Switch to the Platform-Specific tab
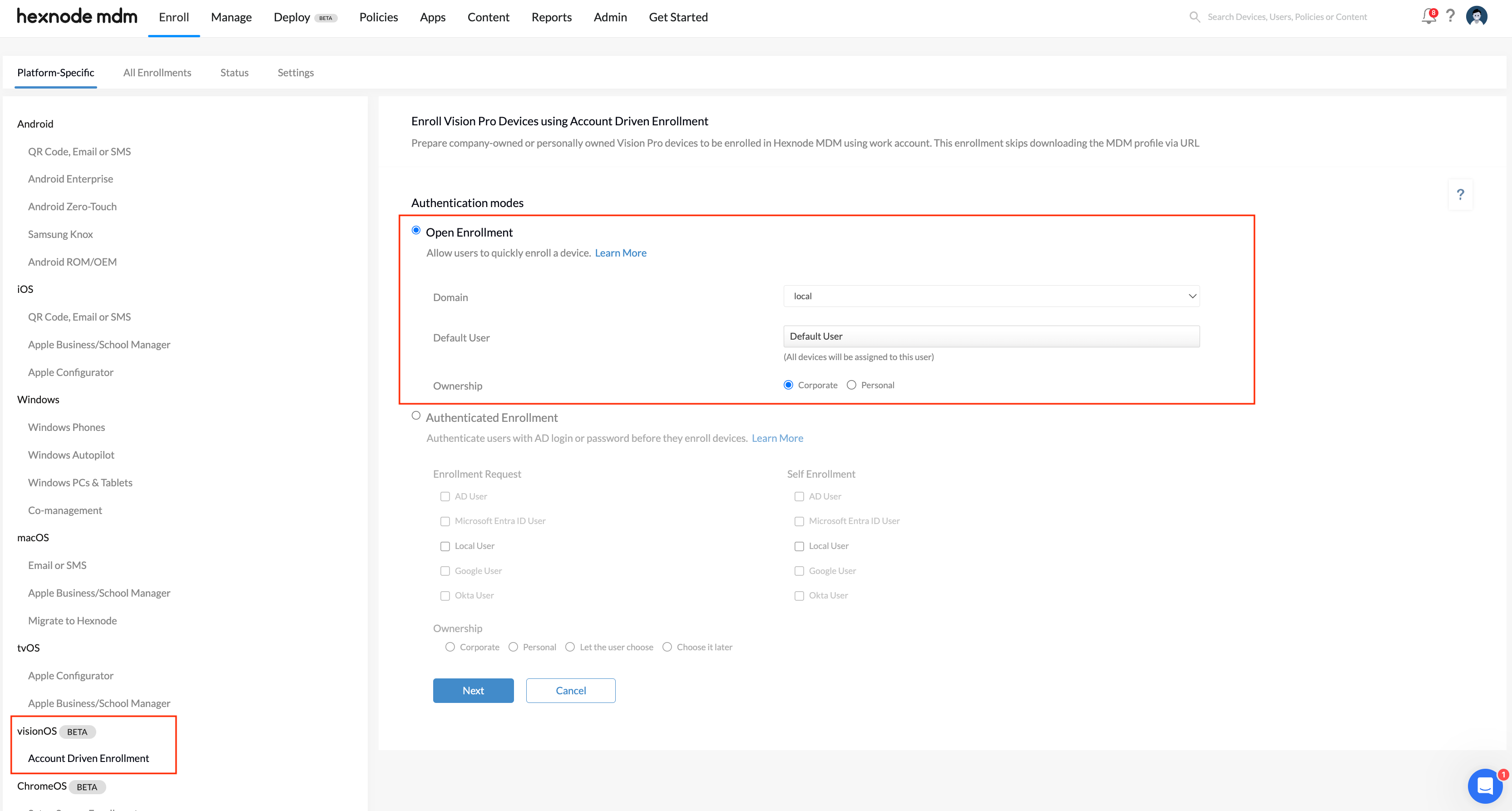The width and height of the screenshot is (1512, 811). [56, 72]
